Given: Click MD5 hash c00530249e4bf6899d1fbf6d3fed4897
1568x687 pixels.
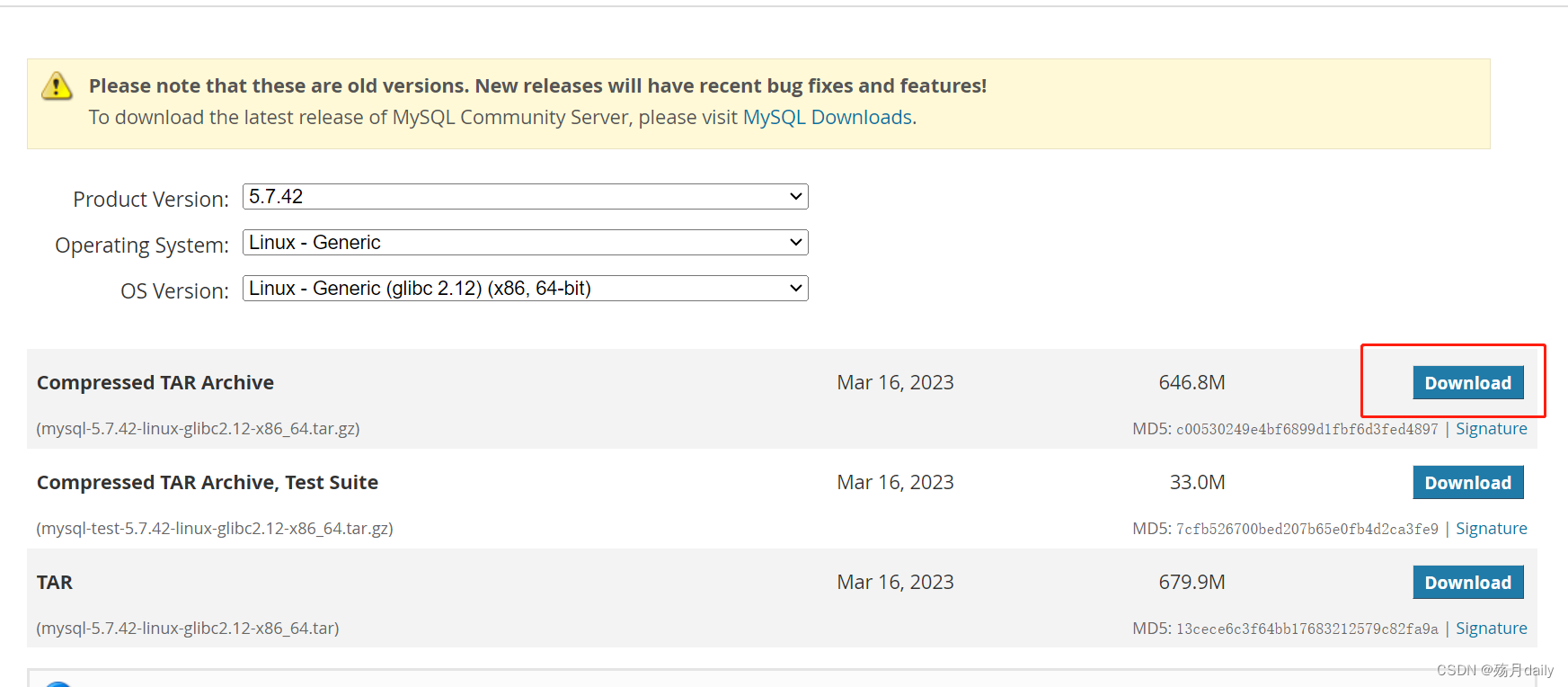Looking at the screenshot, I should (x=1307, y=430).
